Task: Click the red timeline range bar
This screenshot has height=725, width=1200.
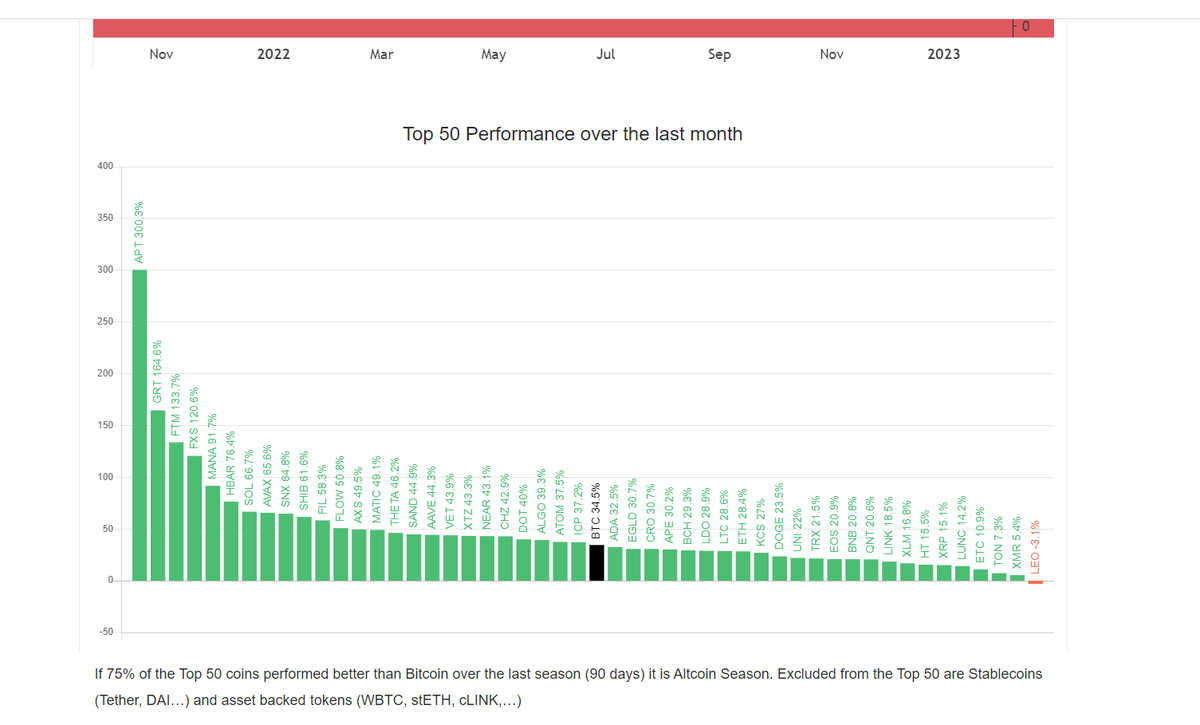Action: (573, 28)
